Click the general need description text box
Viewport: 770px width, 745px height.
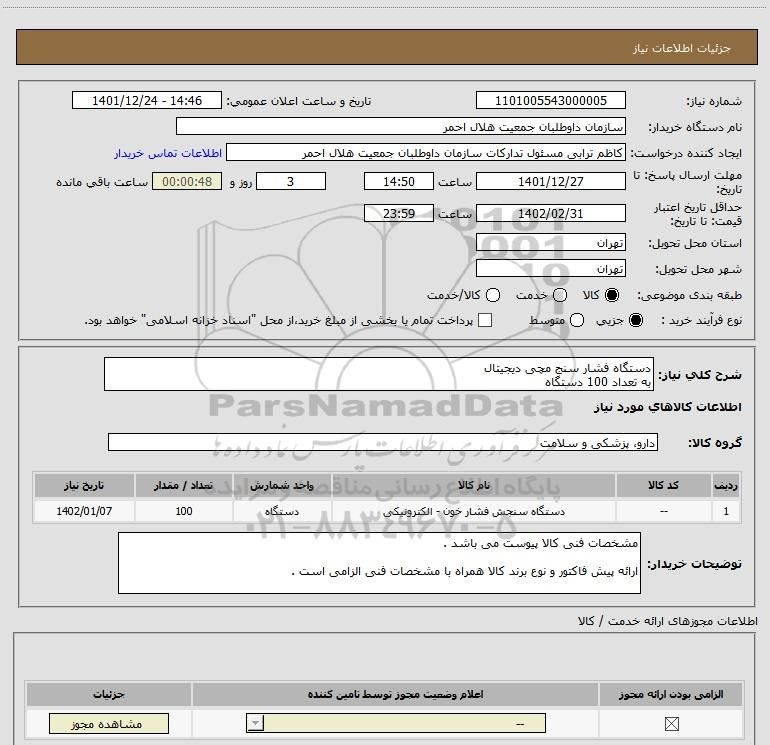coord(379,374)
